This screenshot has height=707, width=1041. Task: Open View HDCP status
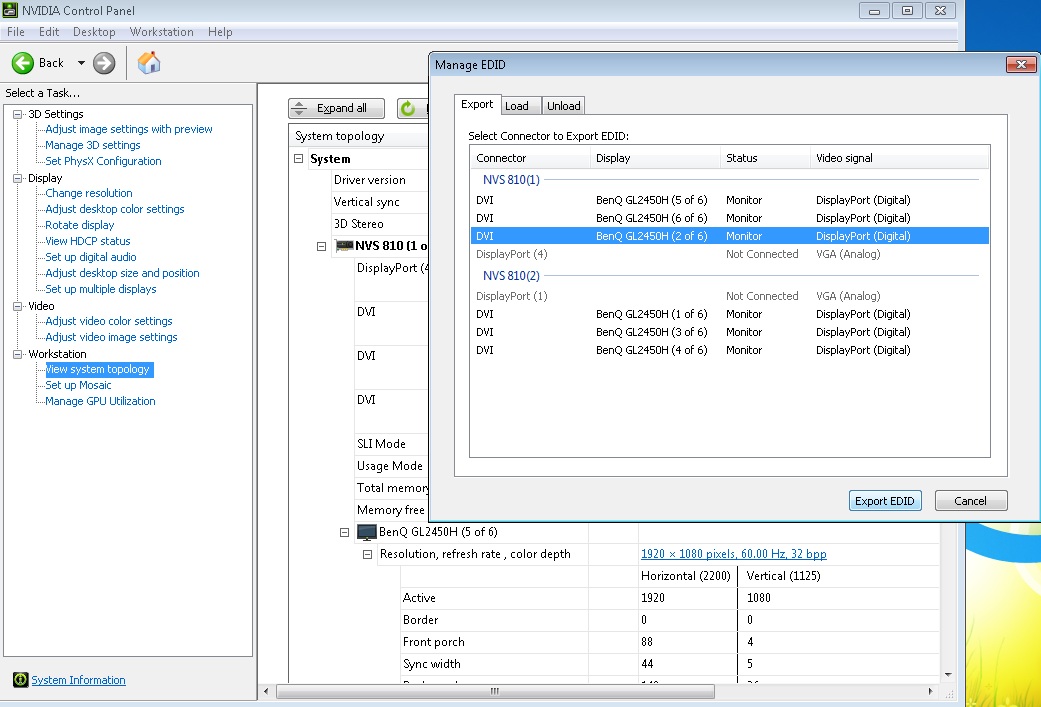point(88,241)
